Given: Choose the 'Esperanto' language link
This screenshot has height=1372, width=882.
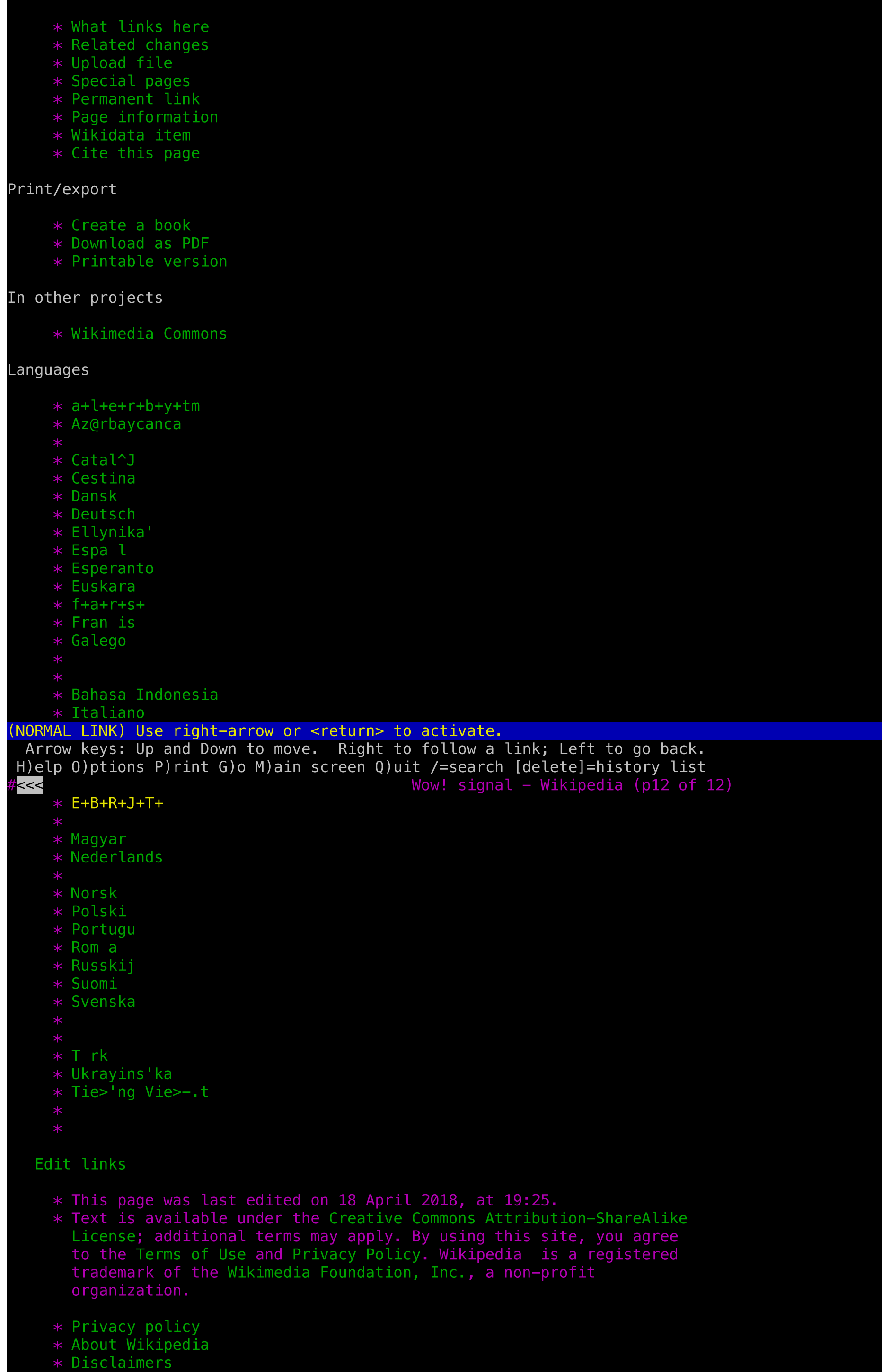Looking at the screenshot, I should [x=113, y=569].
